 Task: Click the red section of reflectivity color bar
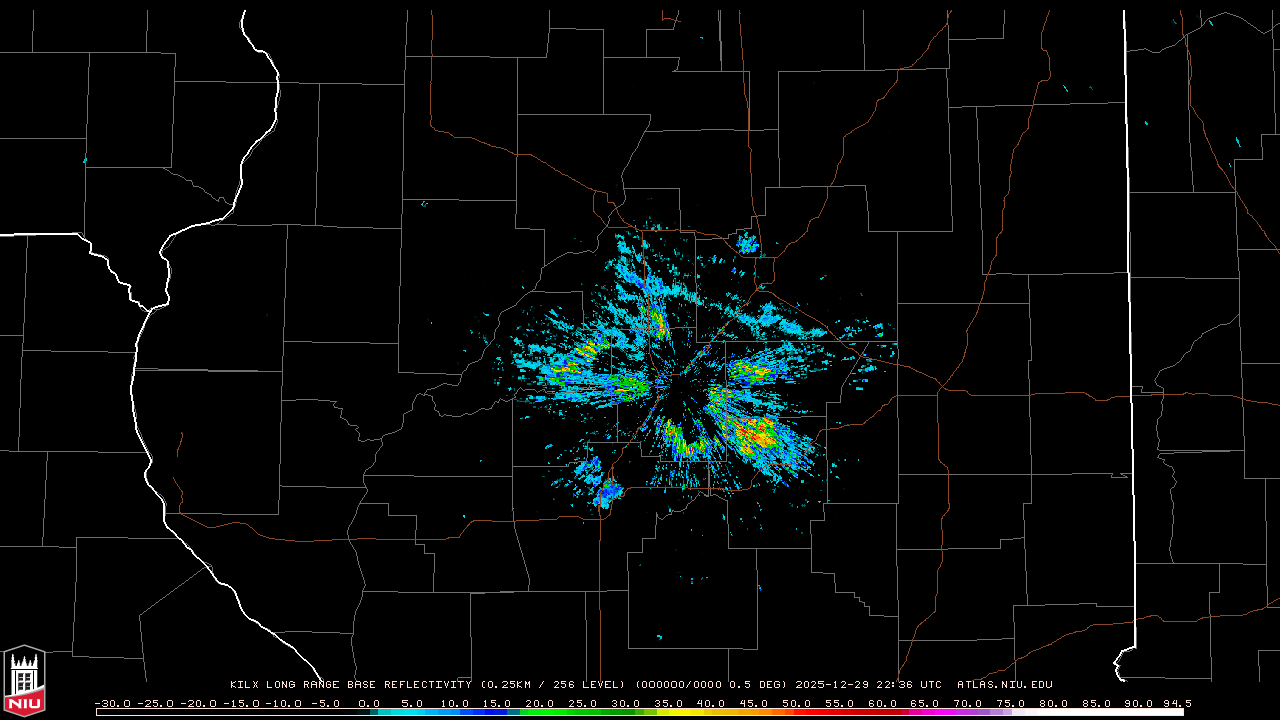850,712
